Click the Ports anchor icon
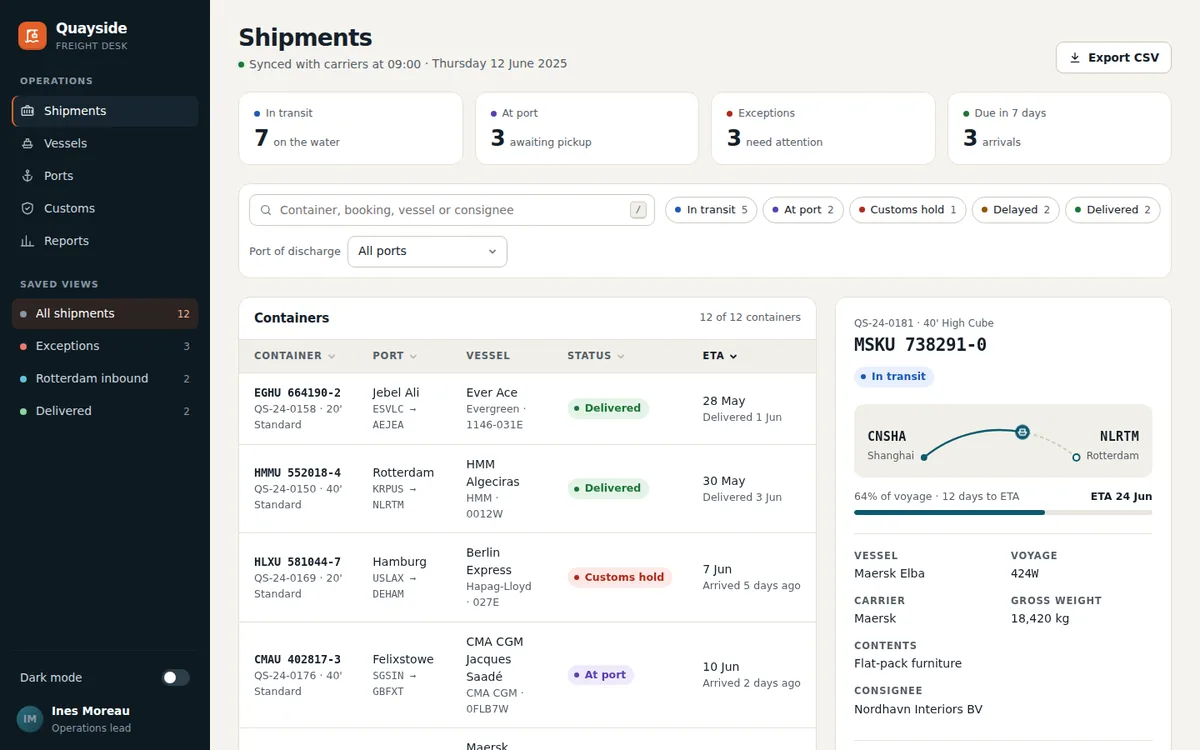Viewport: 1200px width, 750px height. [x=27, y=176]
